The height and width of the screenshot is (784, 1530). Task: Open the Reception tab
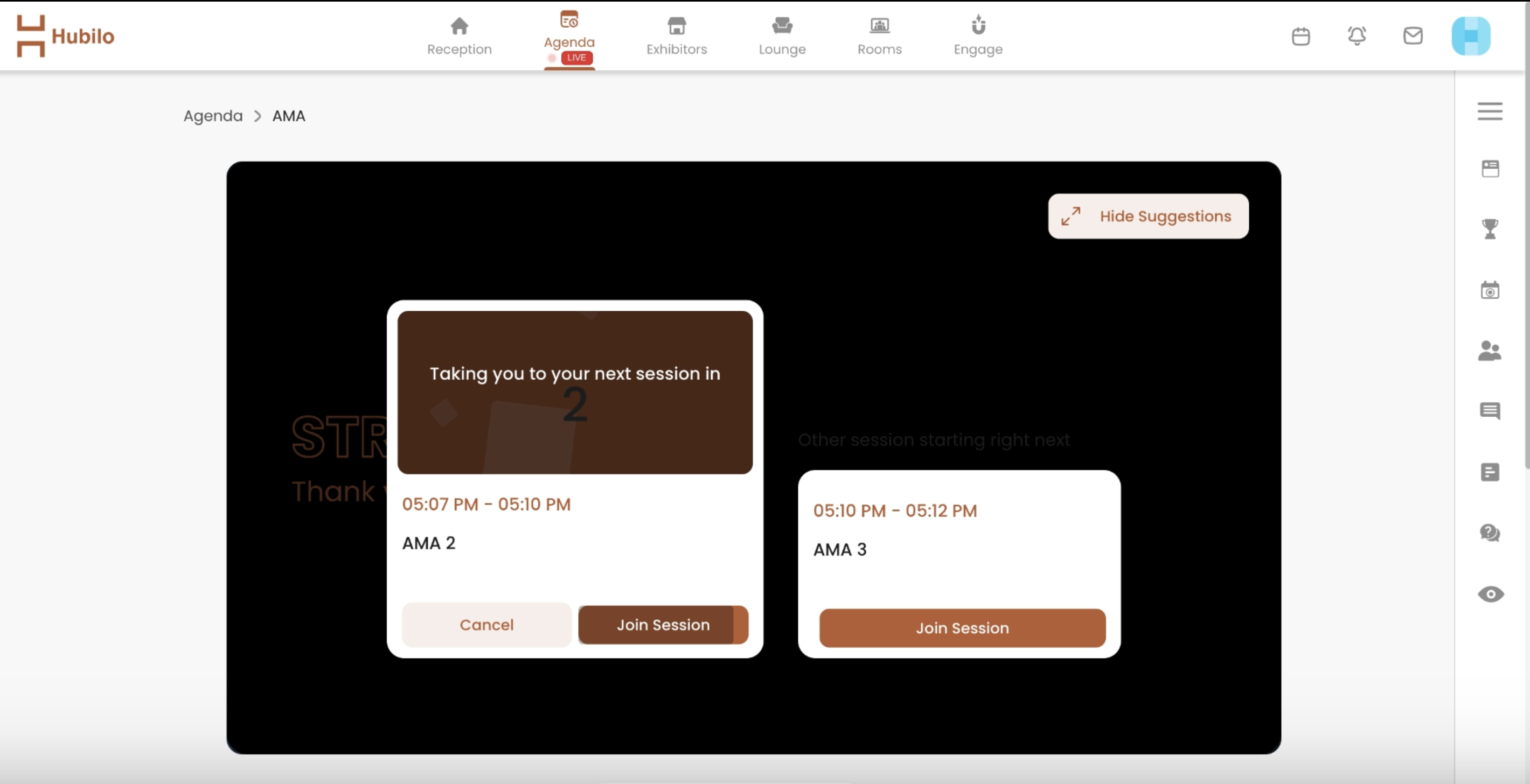(459, 37)
